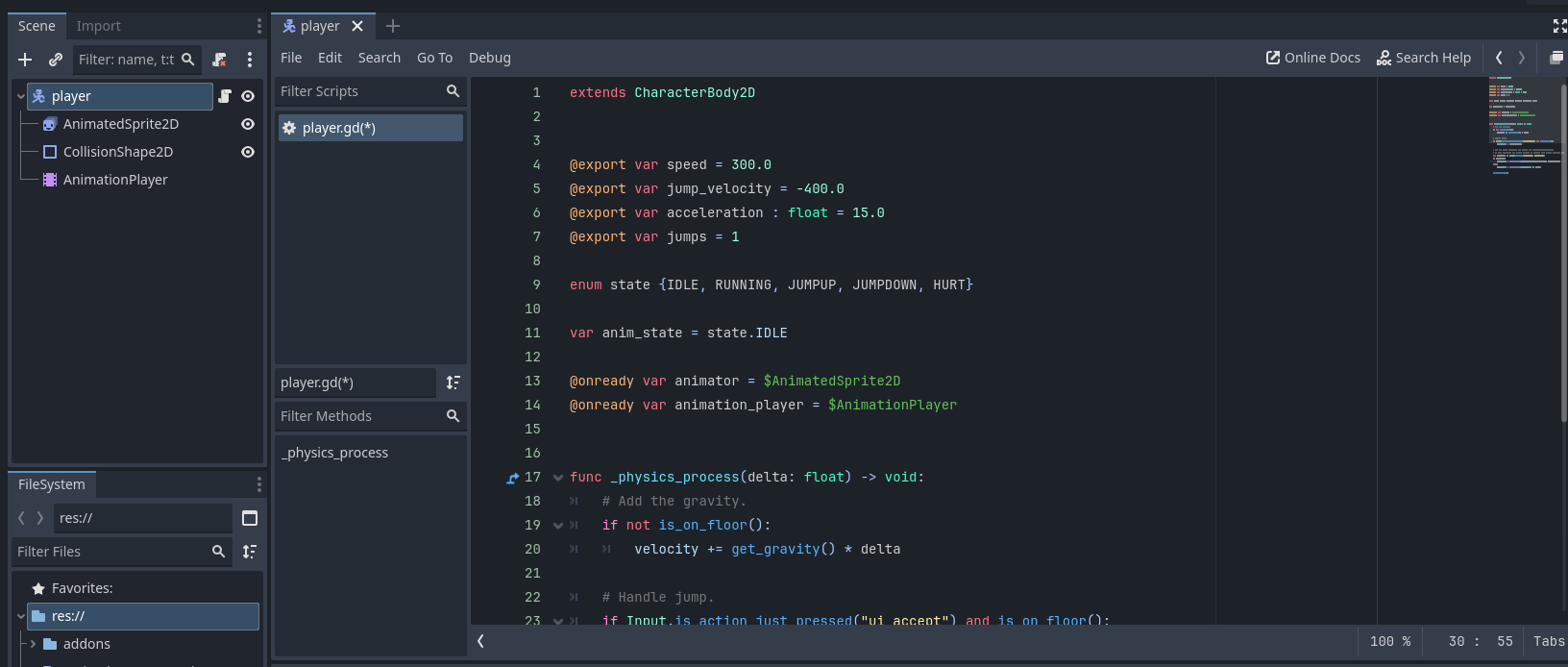Toggle the scripts panel with bottom arrow
The height and width of the screenshot is (667, 1568).
click(480, 641)
